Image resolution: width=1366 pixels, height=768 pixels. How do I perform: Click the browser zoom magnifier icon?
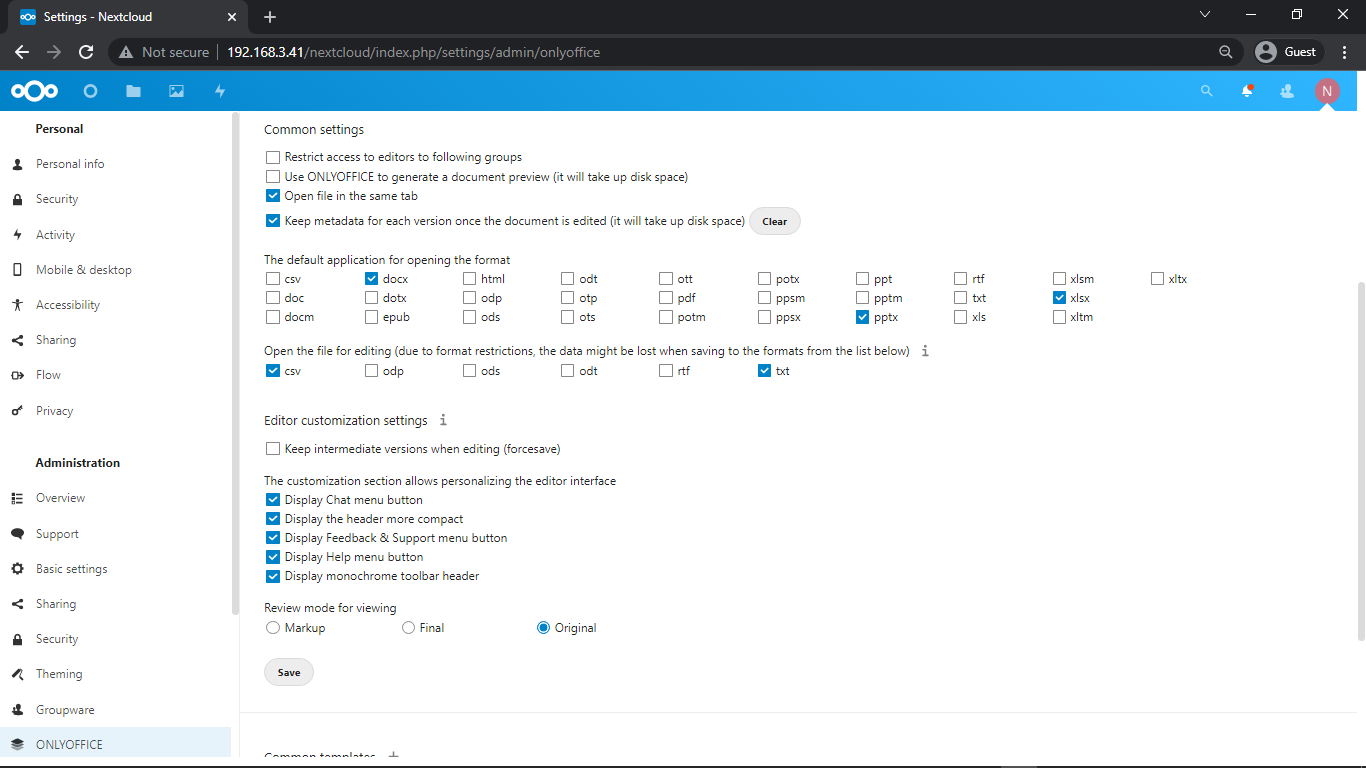point(1226,52)
